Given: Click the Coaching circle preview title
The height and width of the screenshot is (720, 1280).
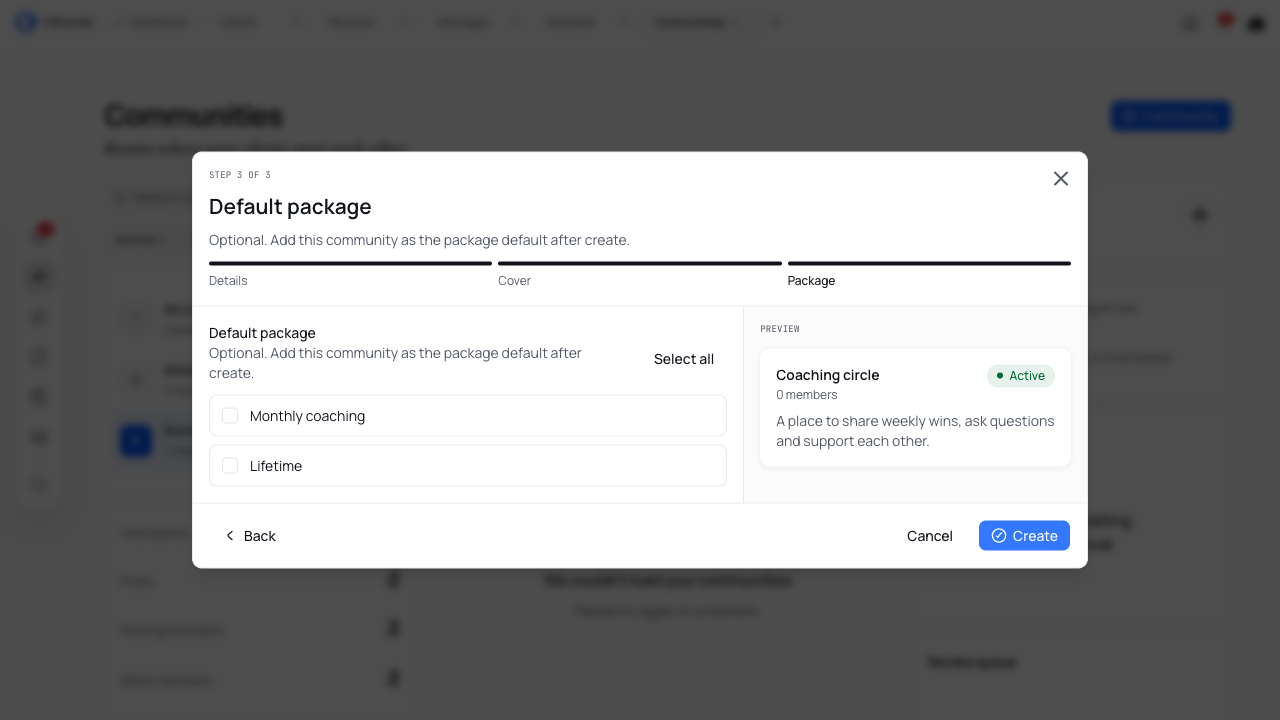Looking at the screenshot, I should click(x=828, y=375).
